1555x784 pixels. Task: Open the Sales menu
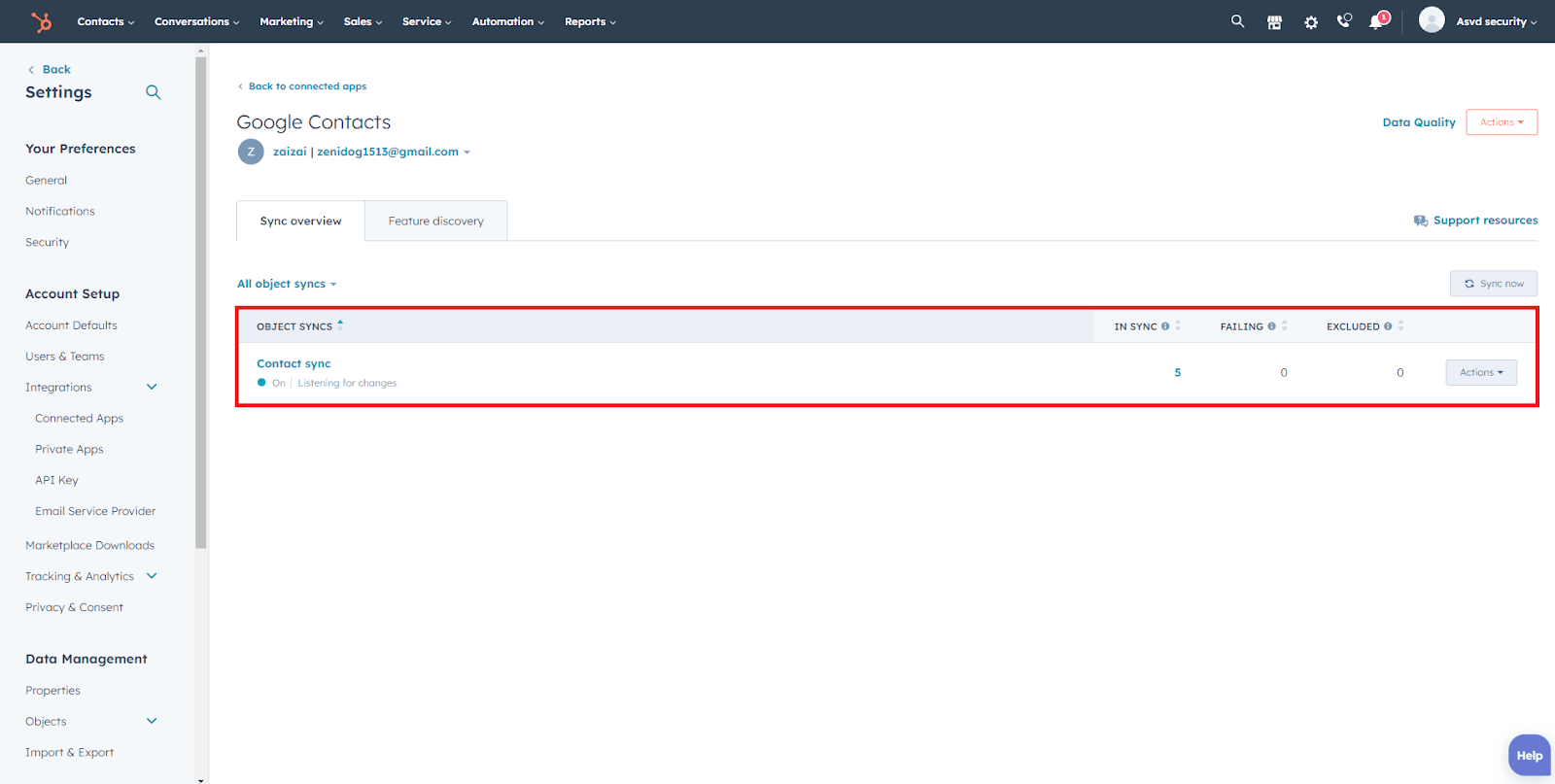363,21
